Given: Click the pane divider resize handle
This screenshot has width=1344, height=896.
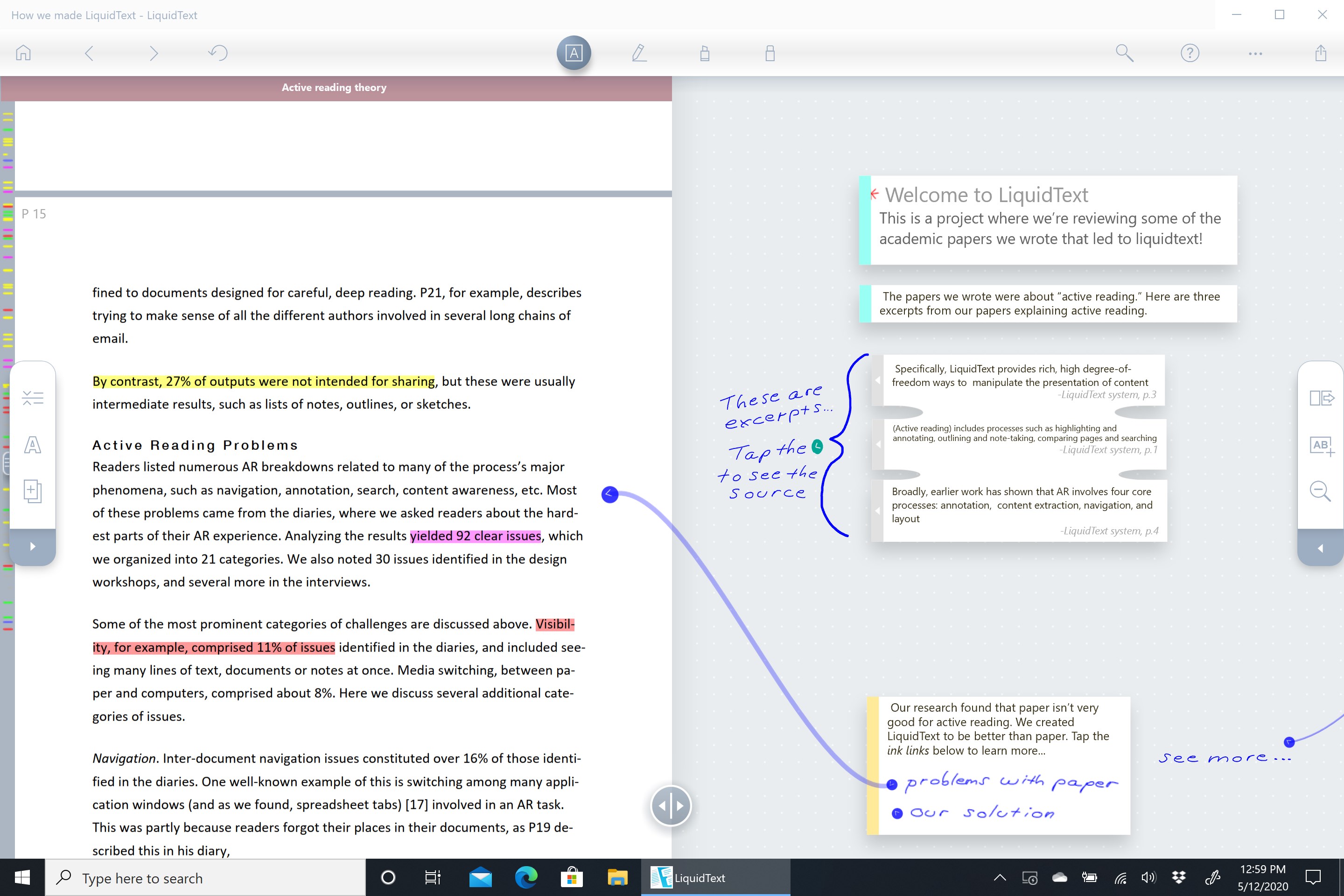Looking at the screenshot, I should pyautogui.click(x=671, y=806).
